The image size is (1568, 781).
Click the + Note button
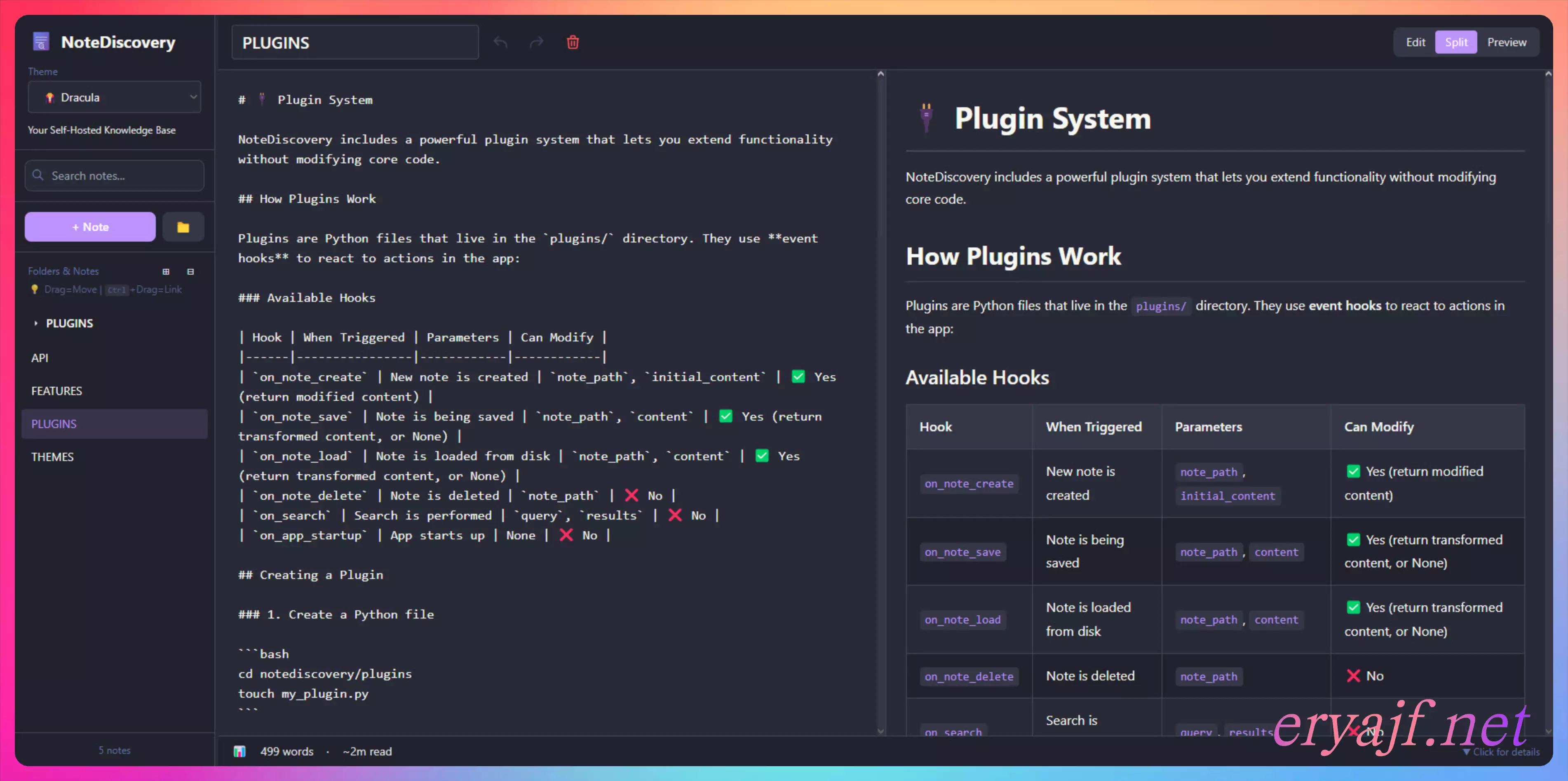point(90,227)
